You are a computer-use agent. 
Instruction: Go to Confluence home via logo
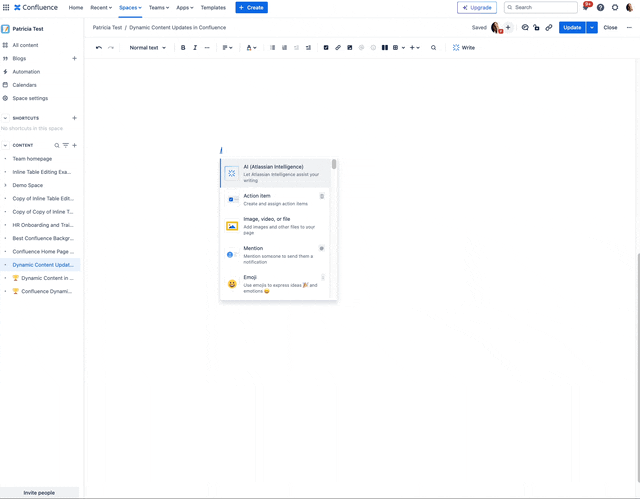36,7
